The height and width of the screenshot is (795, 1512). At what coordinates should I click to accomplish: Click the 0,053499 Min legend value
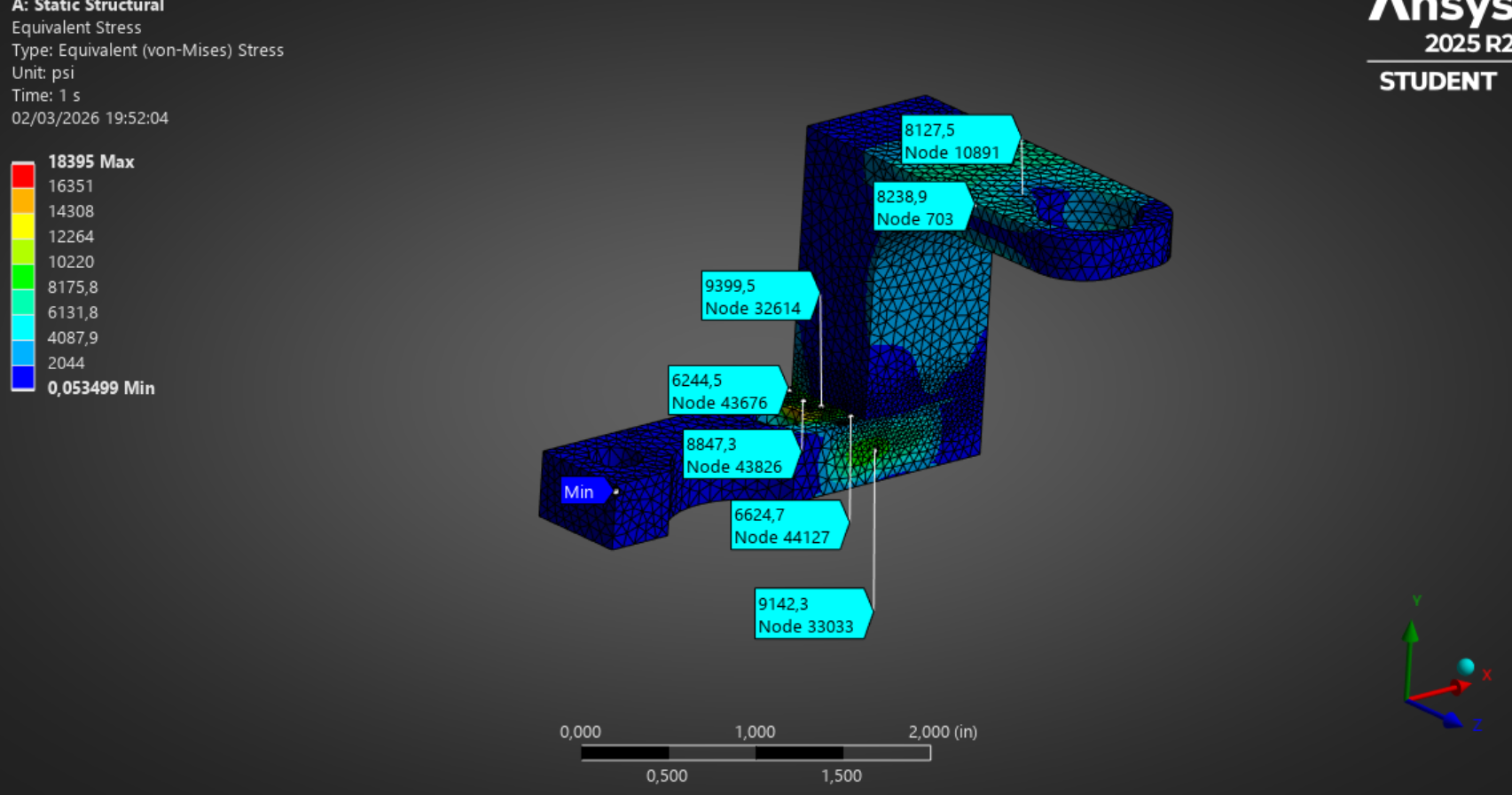coord(101,388)
